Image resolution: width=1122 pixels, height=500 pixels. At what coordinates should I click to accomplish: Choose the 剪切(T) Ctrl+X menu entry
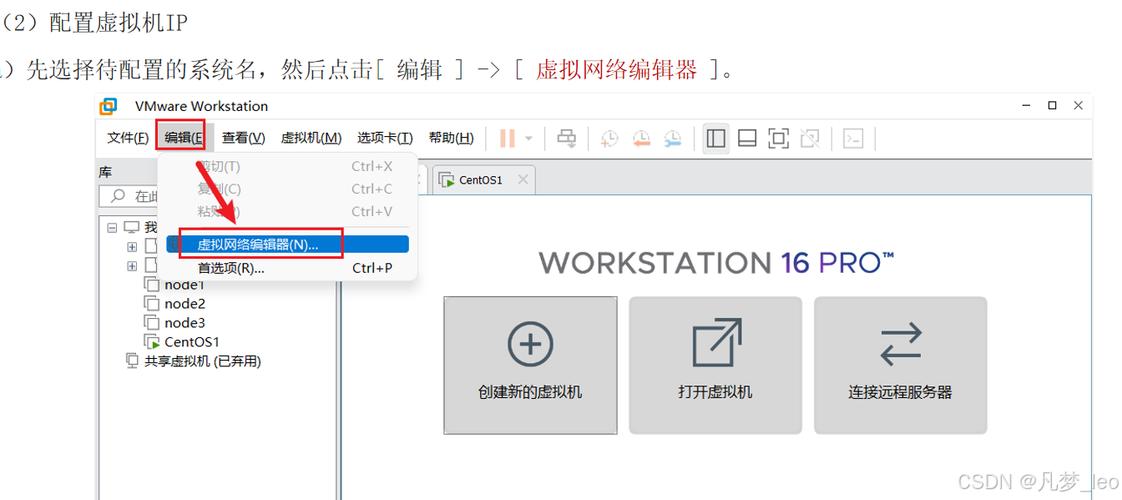(288, 167)
